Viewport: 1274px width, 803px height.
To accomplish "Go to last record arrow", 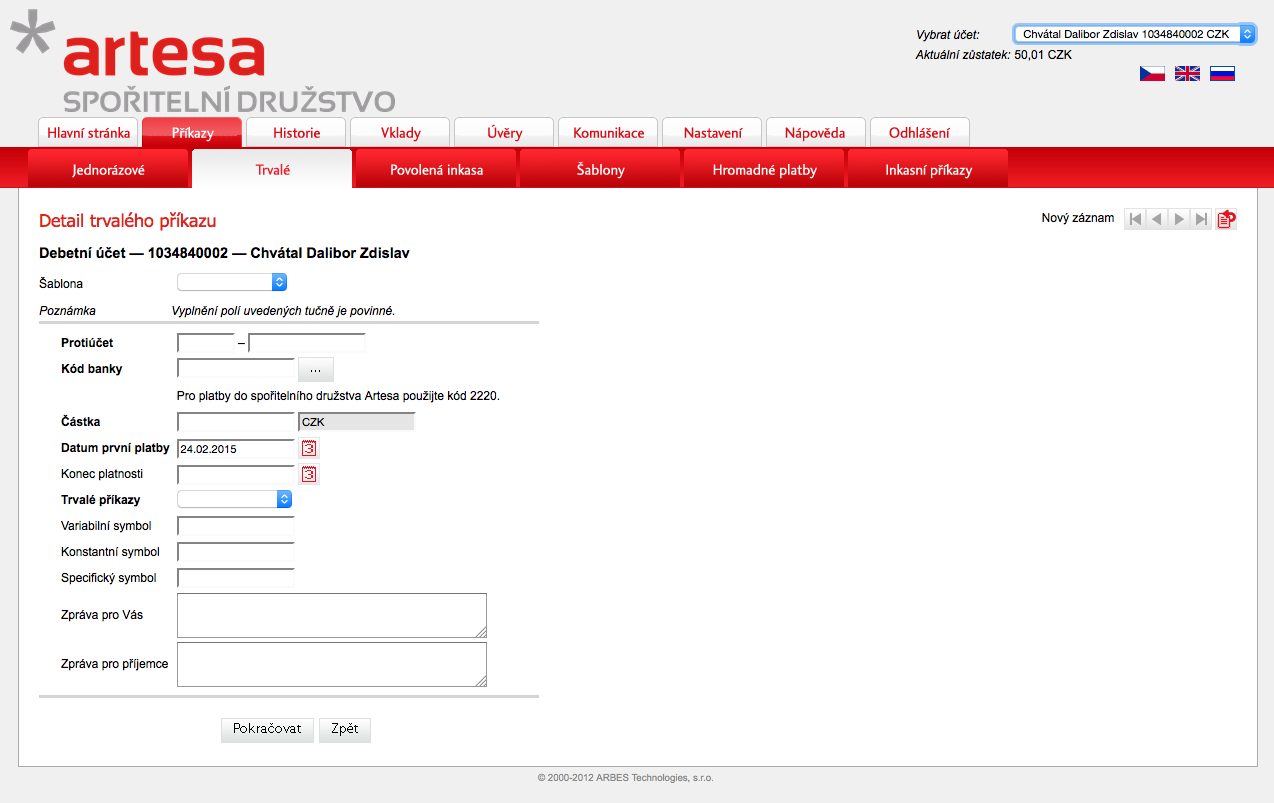I will [x=1201, y=219].
